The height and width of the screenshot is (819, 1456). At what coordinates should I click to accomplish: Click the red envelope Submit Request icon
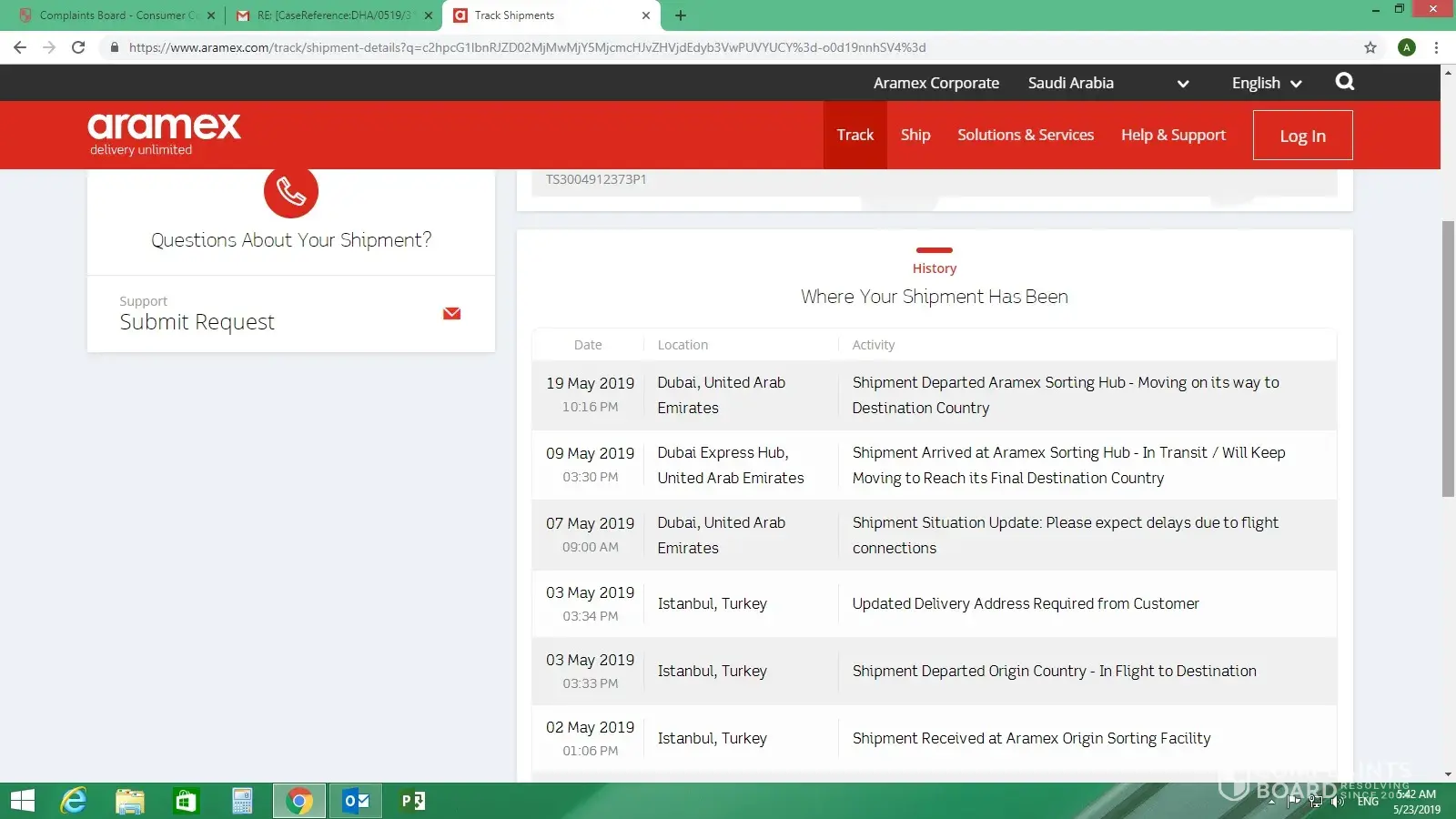[x=451, y=314]
